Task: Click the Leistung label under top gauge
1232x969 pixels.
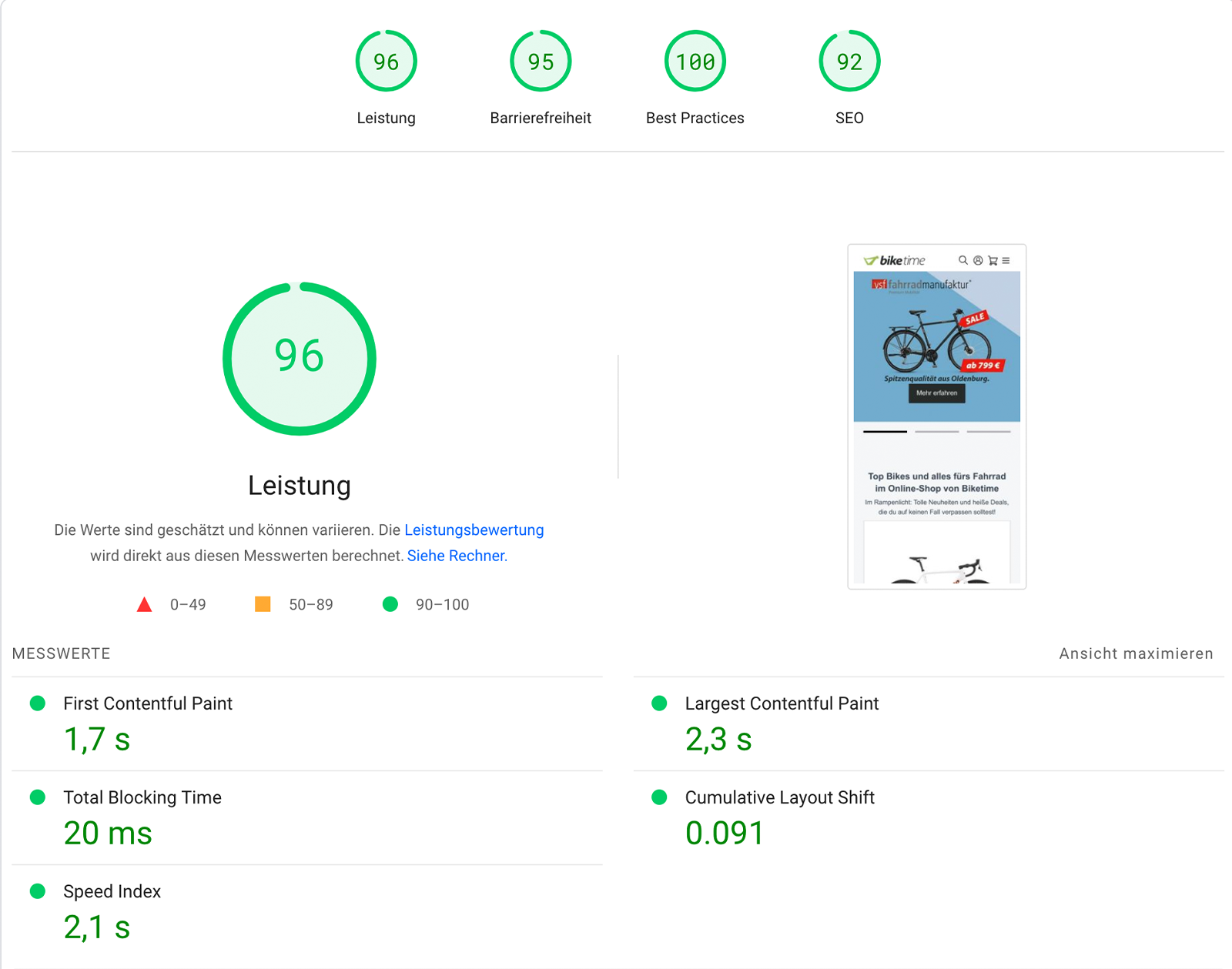Action: coord(386,118)
